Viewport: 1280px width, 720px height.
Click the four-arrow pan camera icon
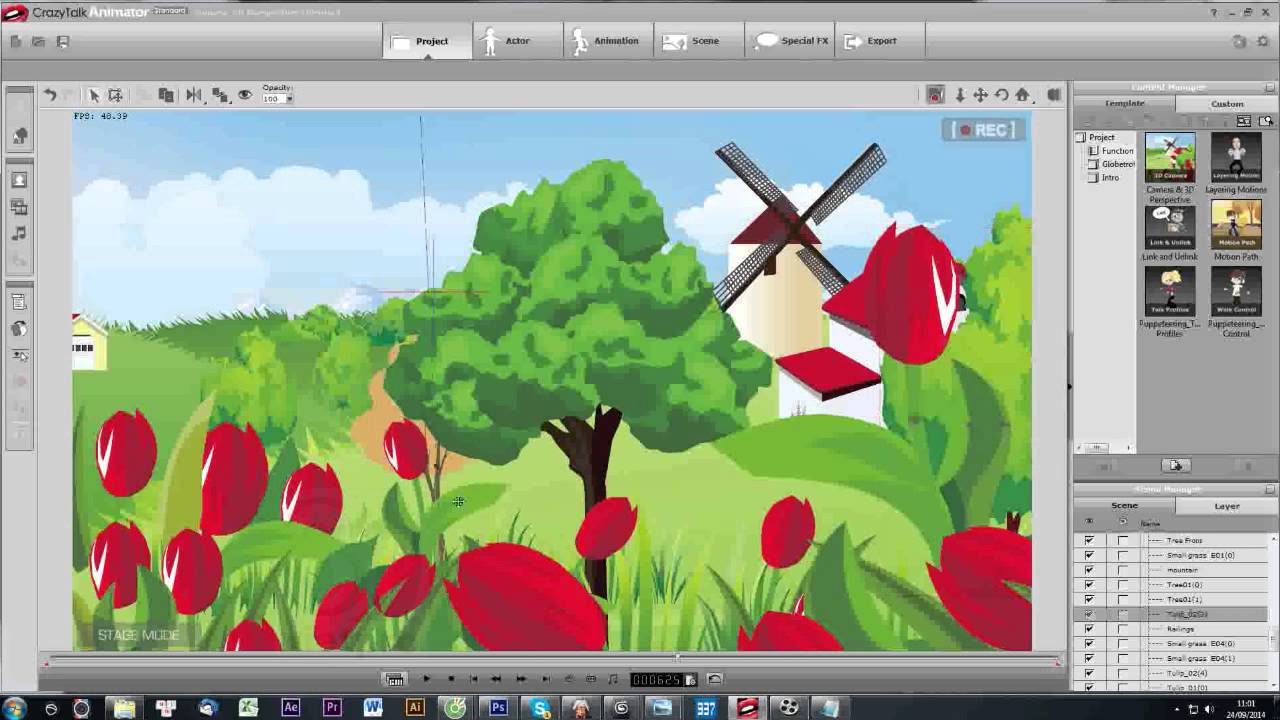(980, 95)
